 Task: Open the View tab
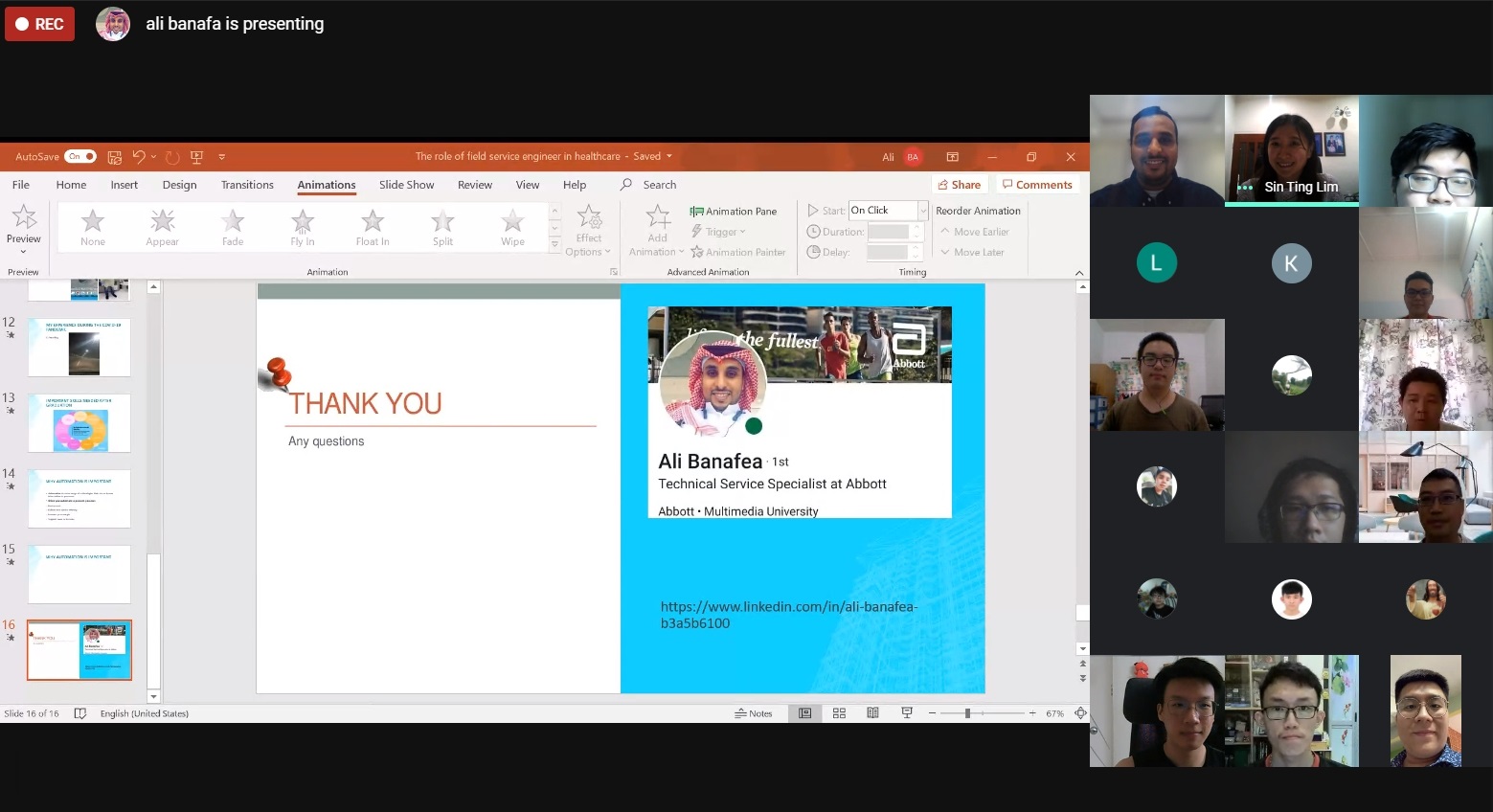(x=528, y=185)
